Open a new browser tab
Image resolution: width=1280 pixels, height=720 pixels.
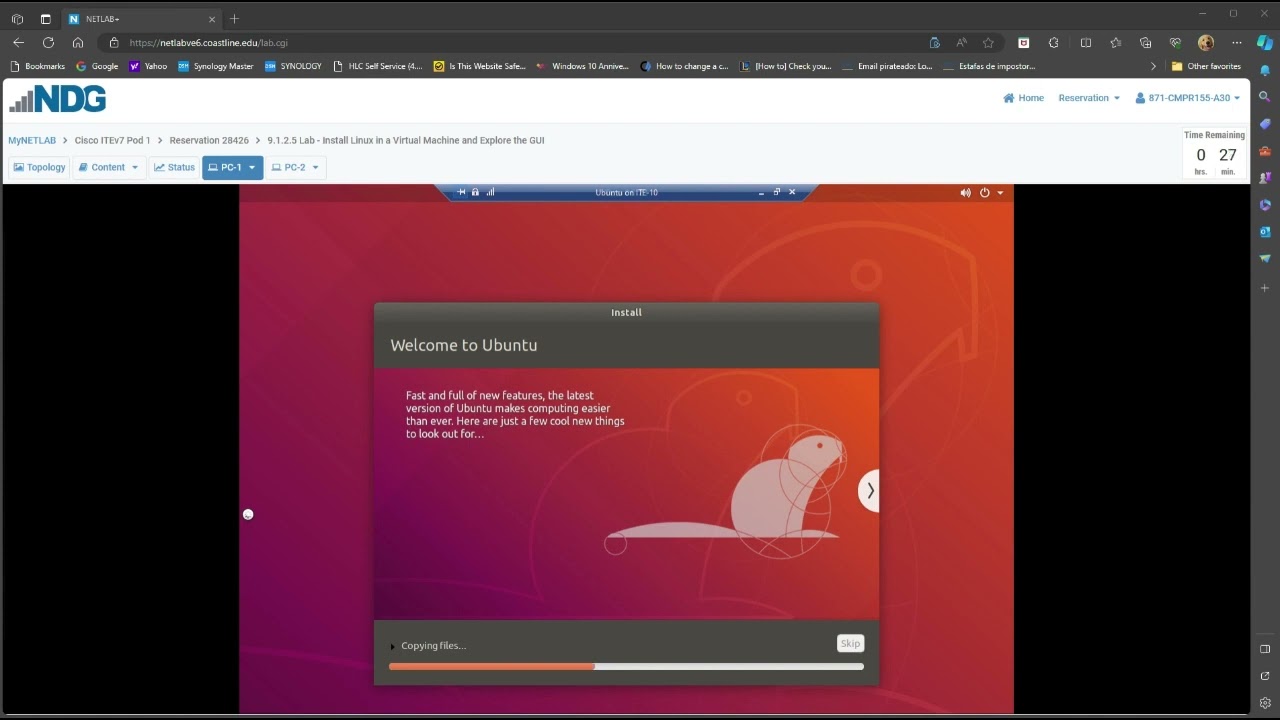pos(234,19)
